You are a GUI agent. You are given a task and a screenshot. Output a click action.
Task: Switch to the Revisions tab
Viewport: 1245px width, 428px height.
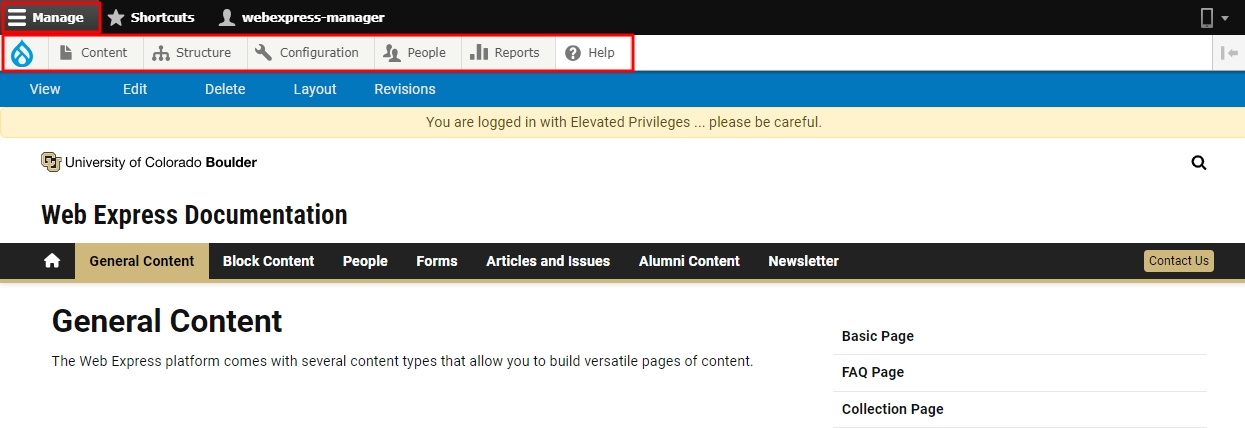pyautogui.click(x=405, y=89)
